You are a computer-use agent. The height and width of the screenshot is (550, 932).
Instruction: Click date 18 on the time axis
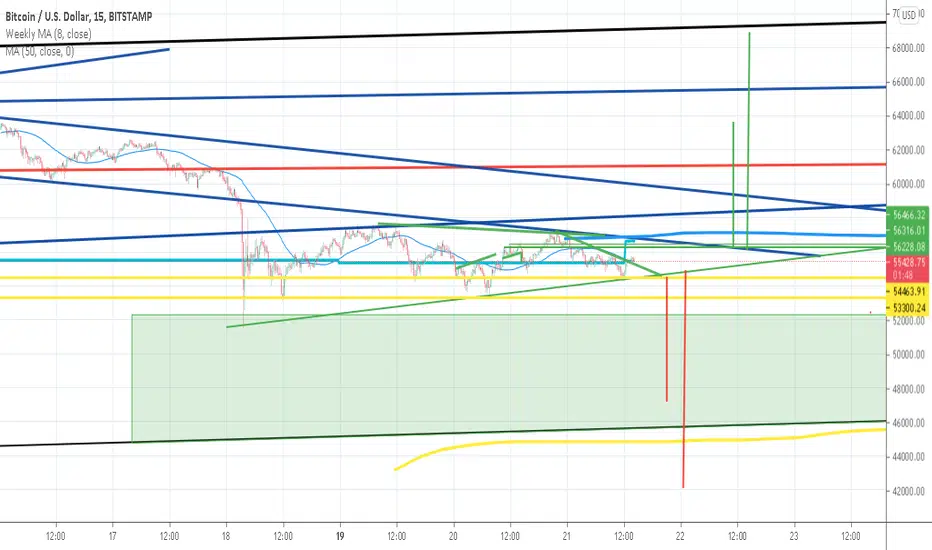click(x=226, y=536)
